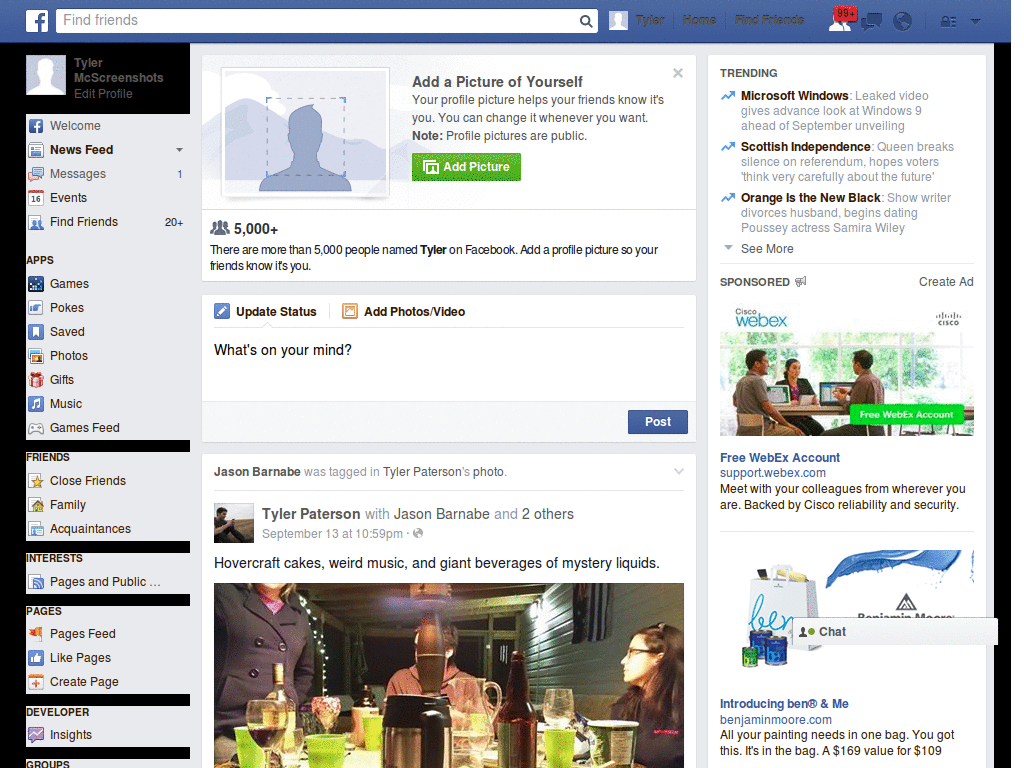Open the privacy shortcuts lock icon
This screenshot has width=1024, height=768.
point(946,21)
